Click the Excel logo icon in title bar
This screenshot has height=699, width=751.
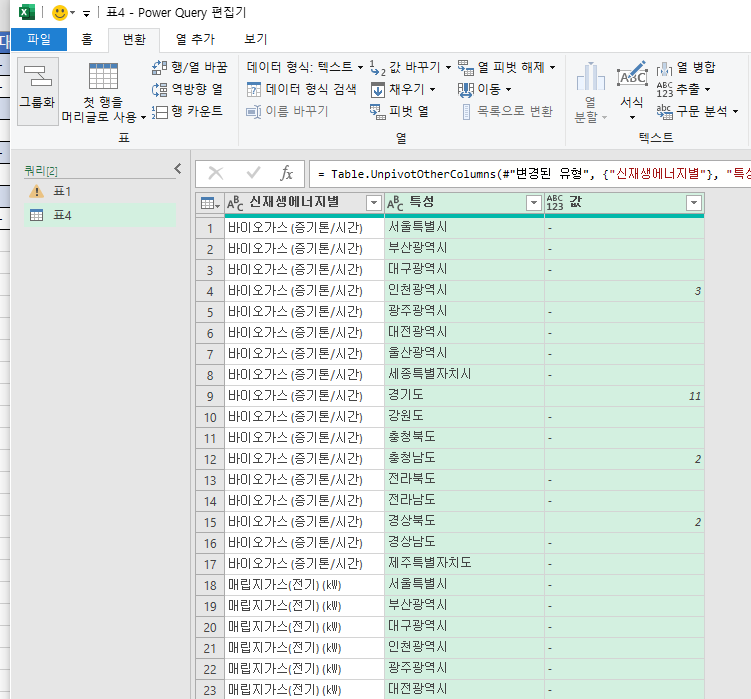[x=27, y=12]
